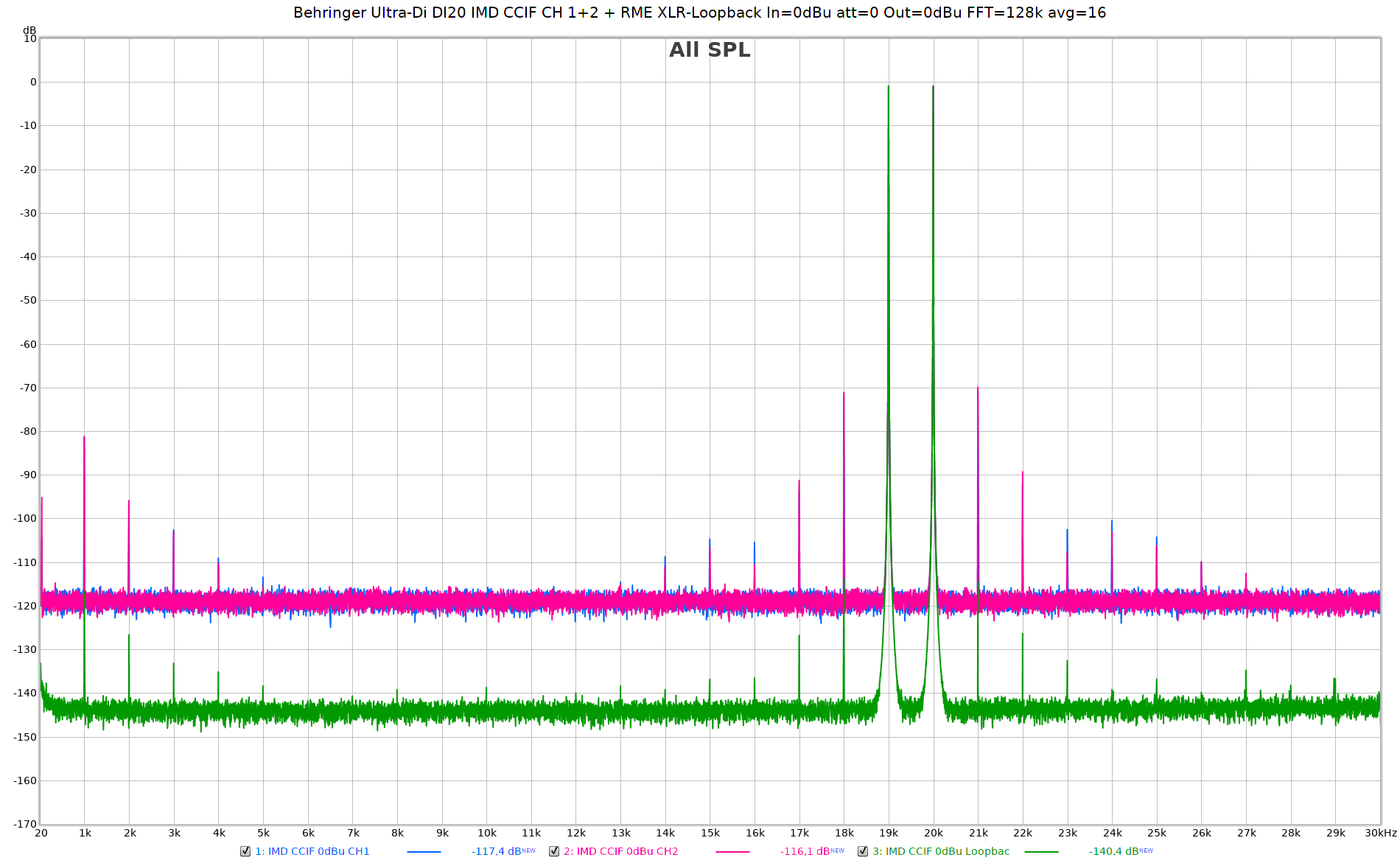The height and width of the screenshot is (863, 1400).
Task: Click the 1k frequency axis label
Action: point(85,833)
